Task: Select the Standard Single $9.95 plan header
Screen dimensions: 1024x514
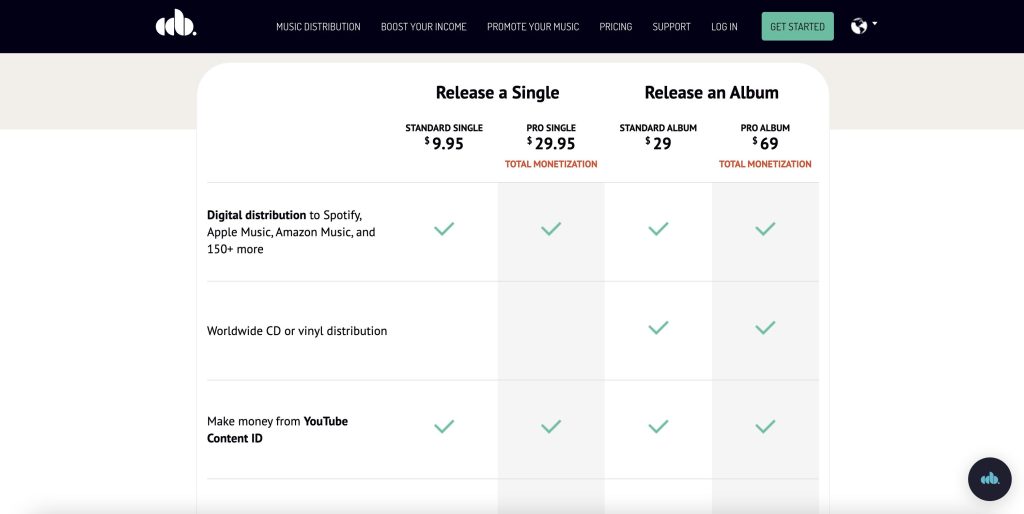Action: pyautogui.click(x=444, y=137)
